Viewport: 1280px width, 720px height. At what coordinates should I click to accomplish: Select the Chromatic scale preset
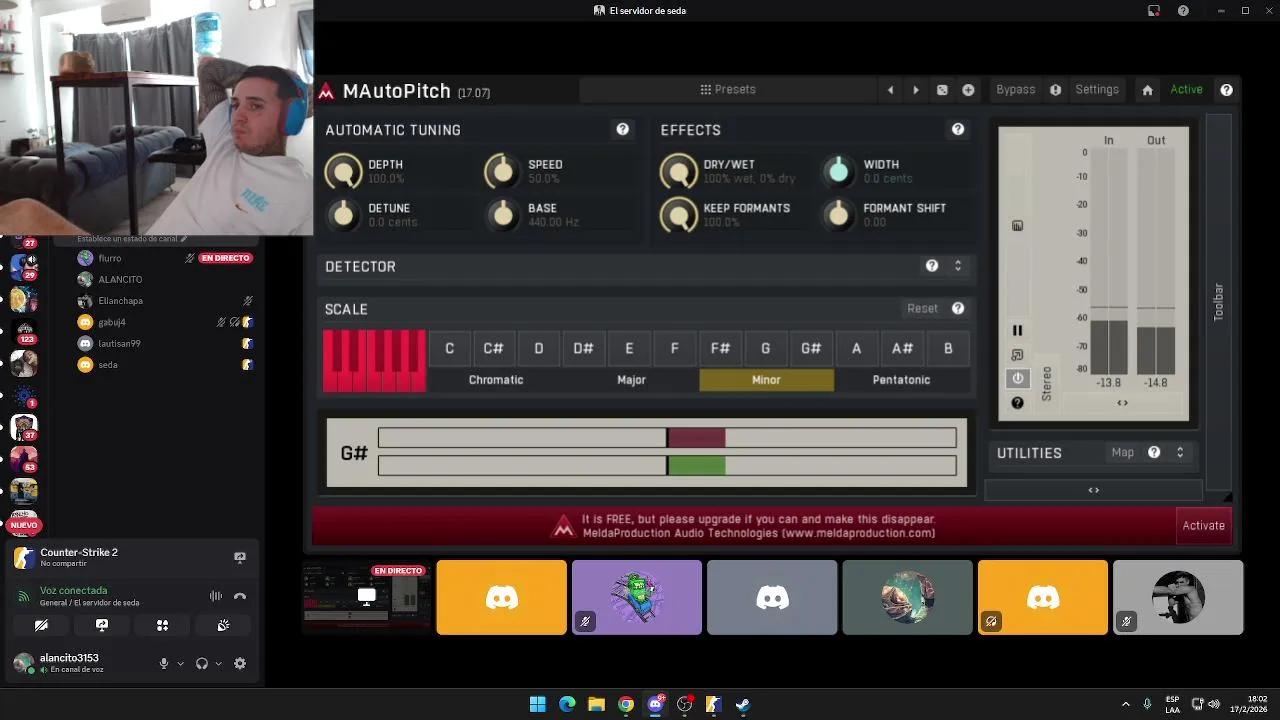pyautogui.click(x=496, y=380)
